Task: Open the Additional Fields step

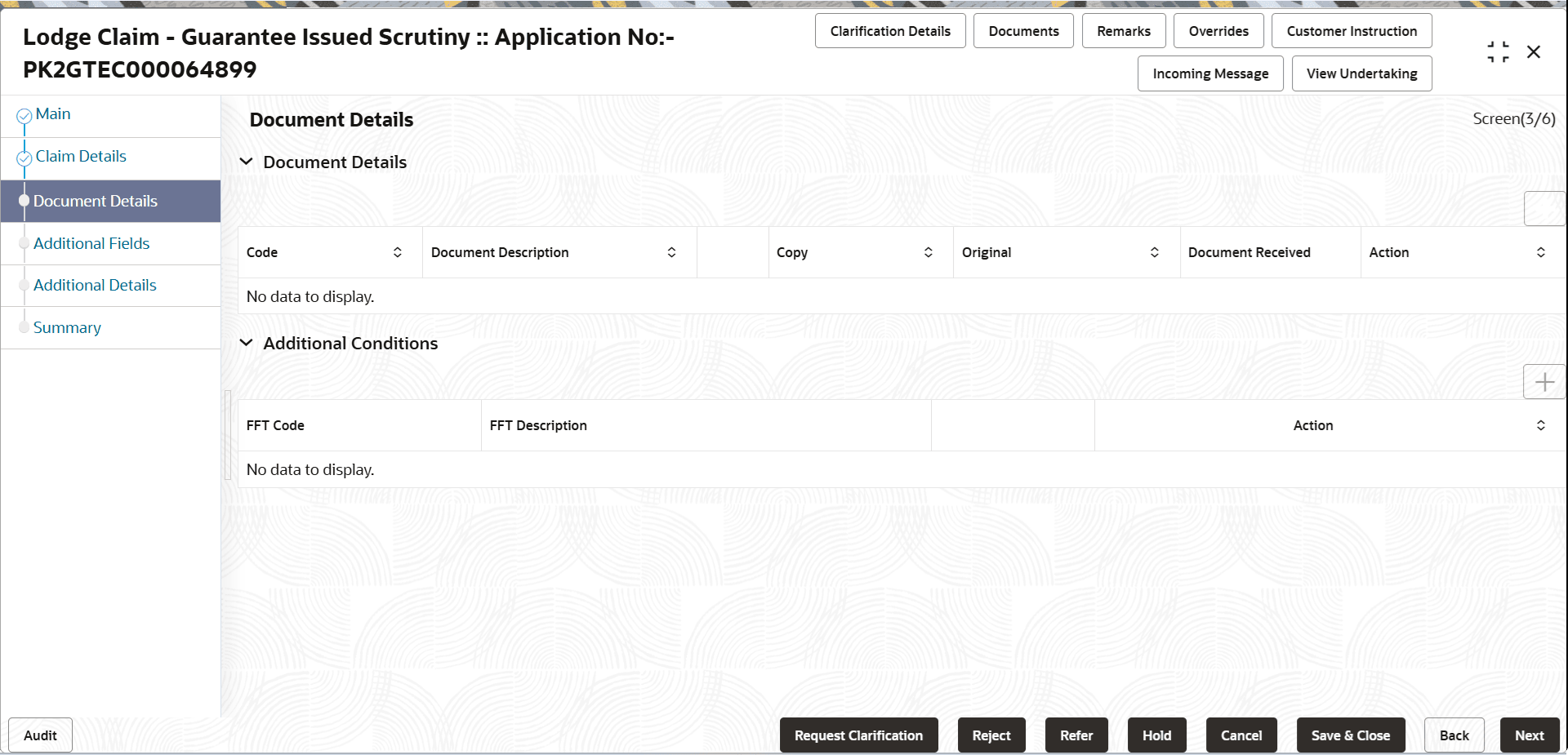Action: pos(91,243)
